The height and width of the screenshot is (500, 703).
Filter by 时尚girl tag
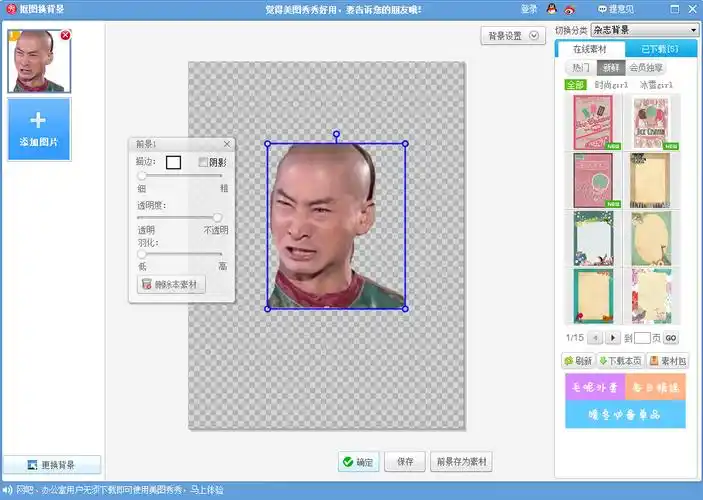611,85
